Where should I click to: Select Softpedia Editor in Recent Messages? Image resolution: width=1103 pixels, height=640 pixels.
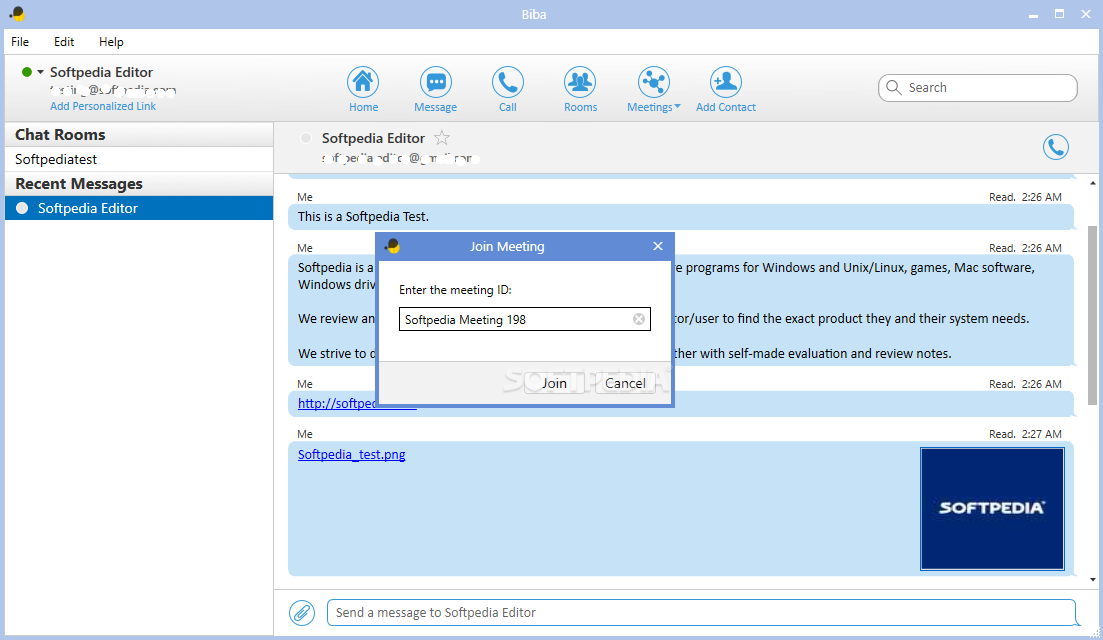coord(139,208)
